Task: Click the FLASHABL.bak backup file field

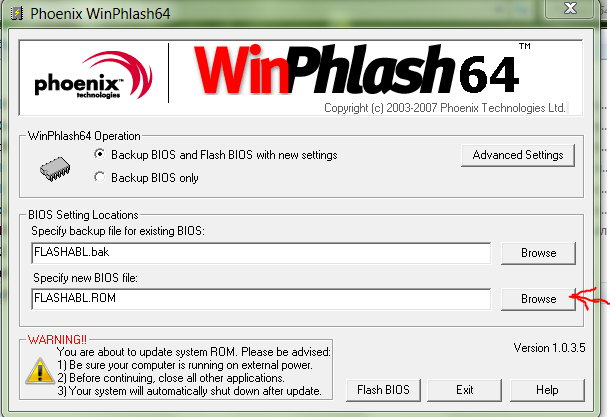Action: [261, 253]
